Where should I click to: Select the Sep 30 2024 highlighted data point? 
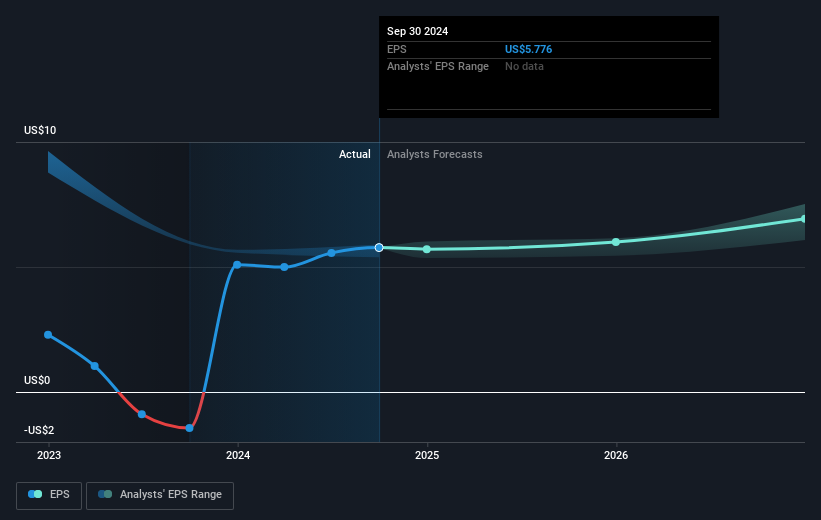point(379,247)
